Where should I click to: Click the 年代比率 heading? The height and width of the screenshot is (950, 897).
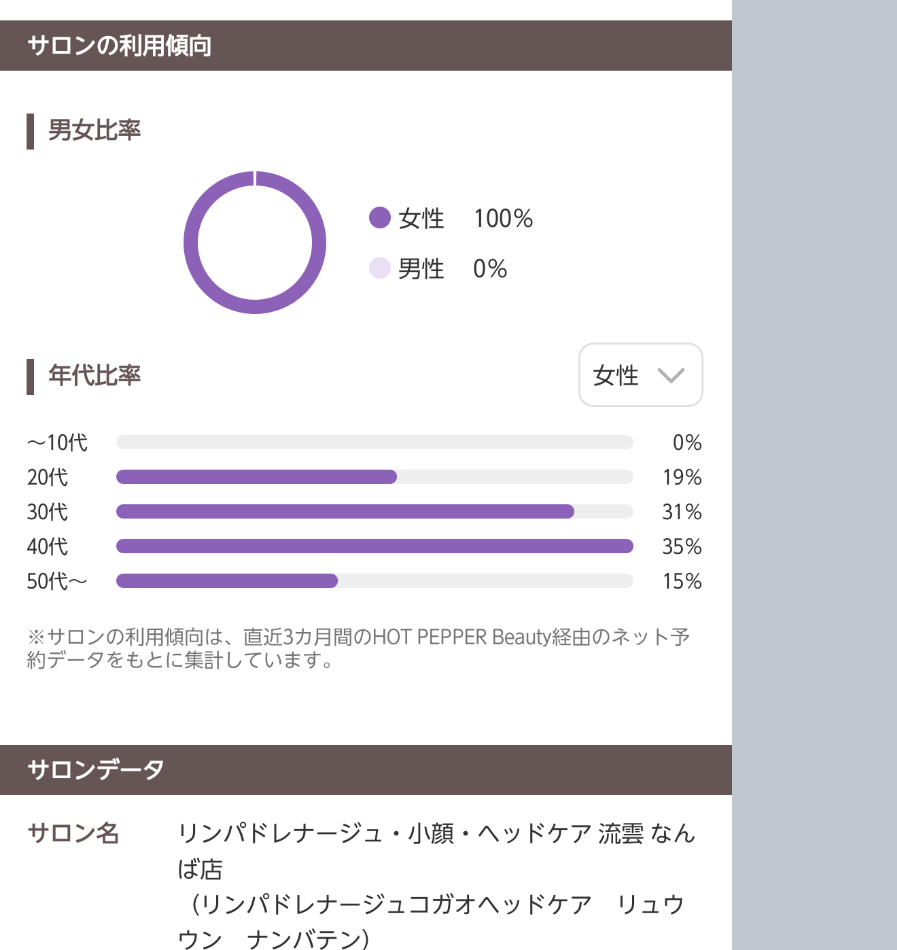94,375
